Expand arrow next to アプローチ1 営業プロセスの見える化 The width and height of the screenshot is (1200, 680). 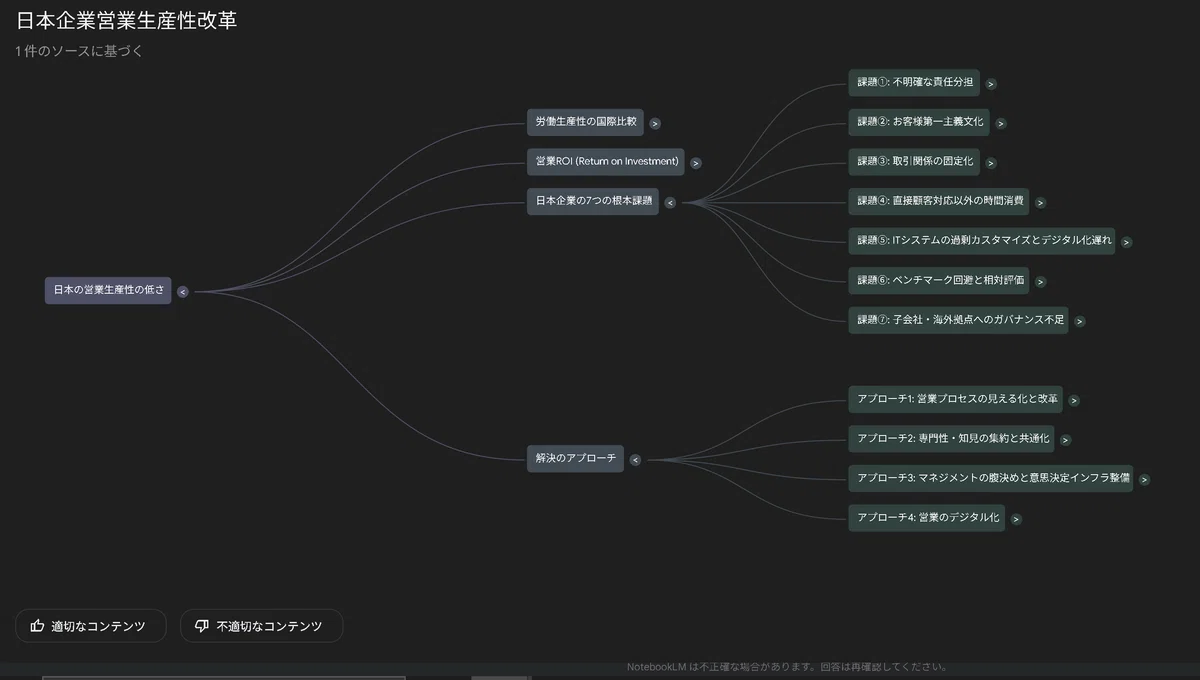pyautogui.click(x=1074, y=400)
